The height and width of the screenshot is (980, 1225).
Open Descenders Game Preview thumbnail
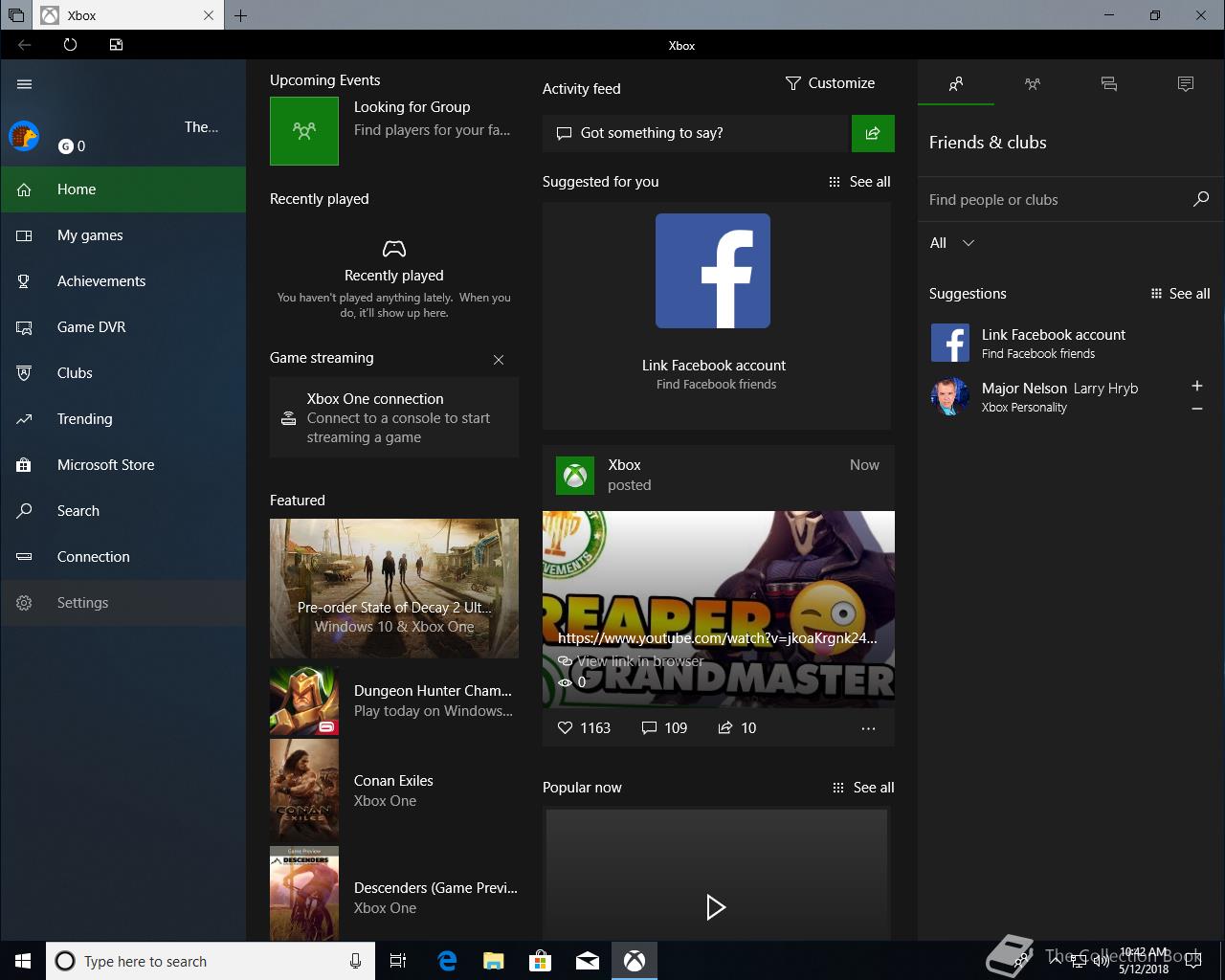304,894
